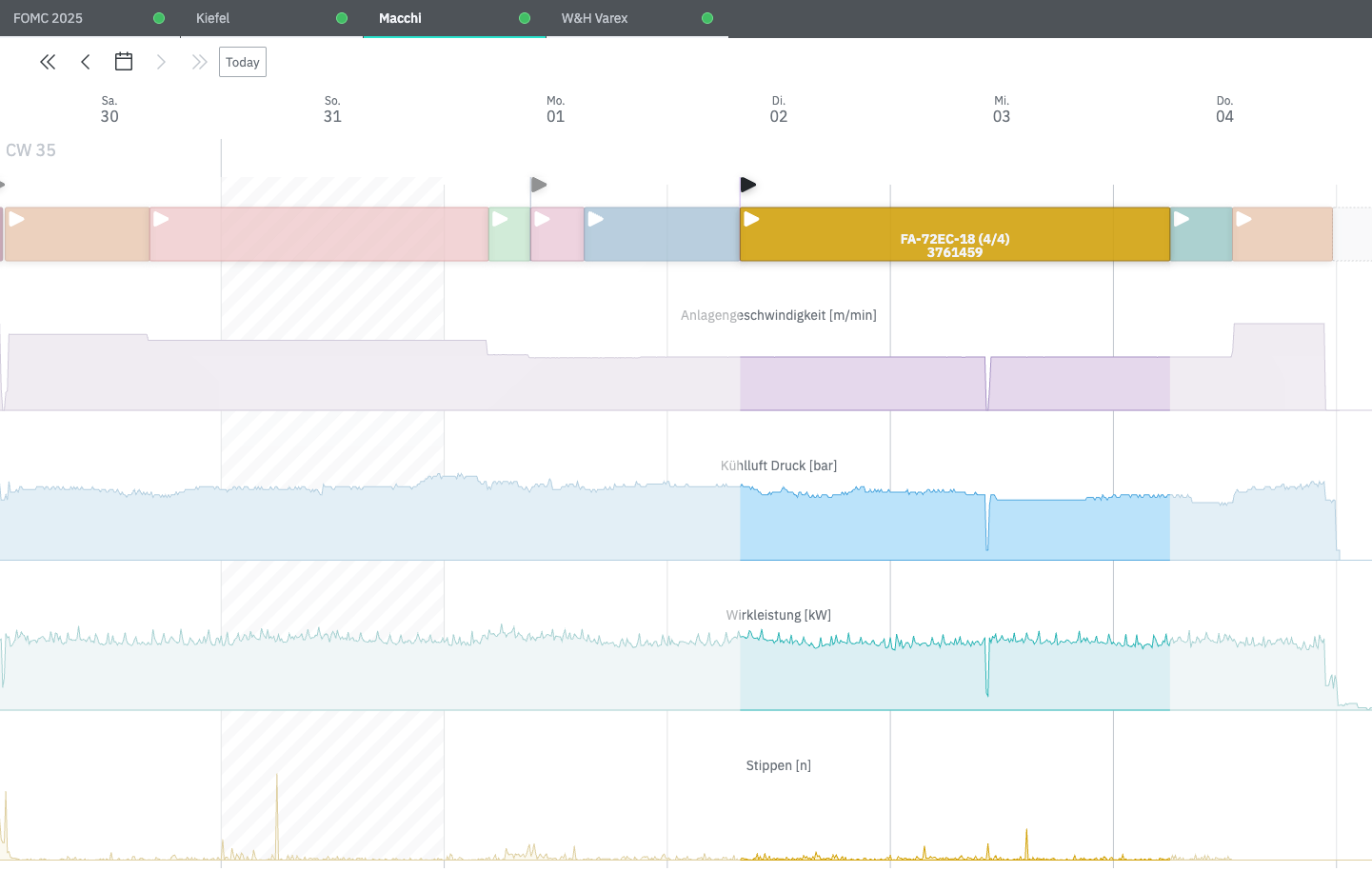
Task: Switch to the FOMC 2025 tab
Action: coord(49,18)
